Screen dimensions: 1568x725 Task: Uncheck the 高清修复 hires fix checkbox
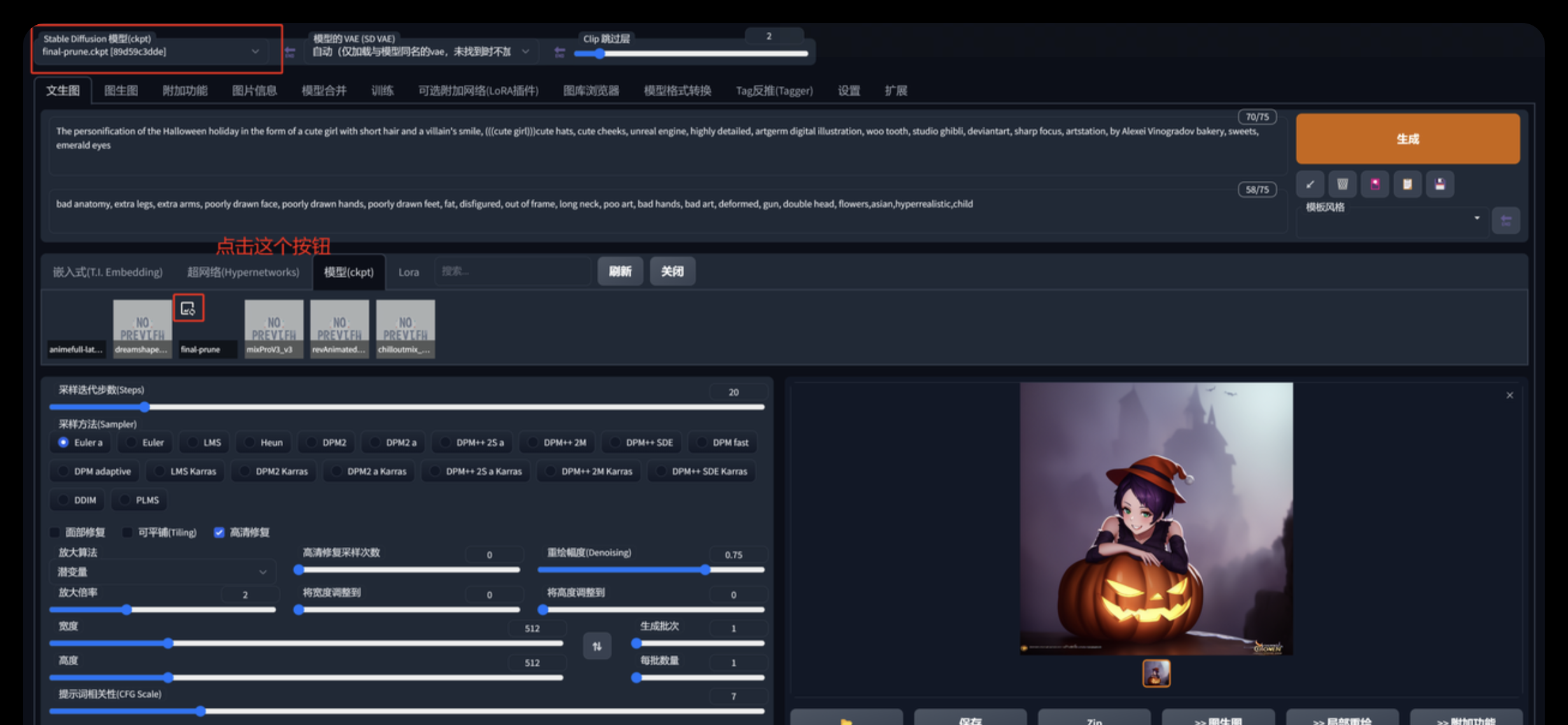pos(219,532)
